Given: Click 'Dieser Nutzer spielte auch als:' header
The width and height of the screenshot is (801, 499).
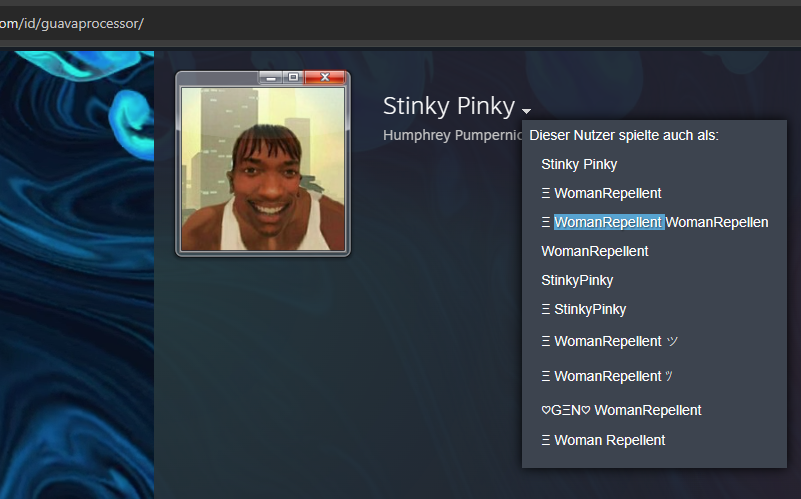Looking at the screenshot, I should coord(624,135).
